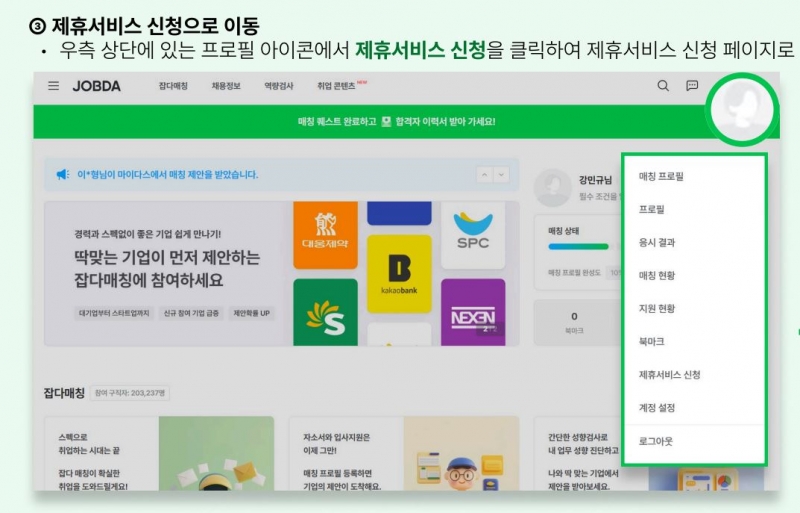The height and width of the screenshot is (513, 800).
Task: Open the hamburger menu icon
Action: pos(53,86)
